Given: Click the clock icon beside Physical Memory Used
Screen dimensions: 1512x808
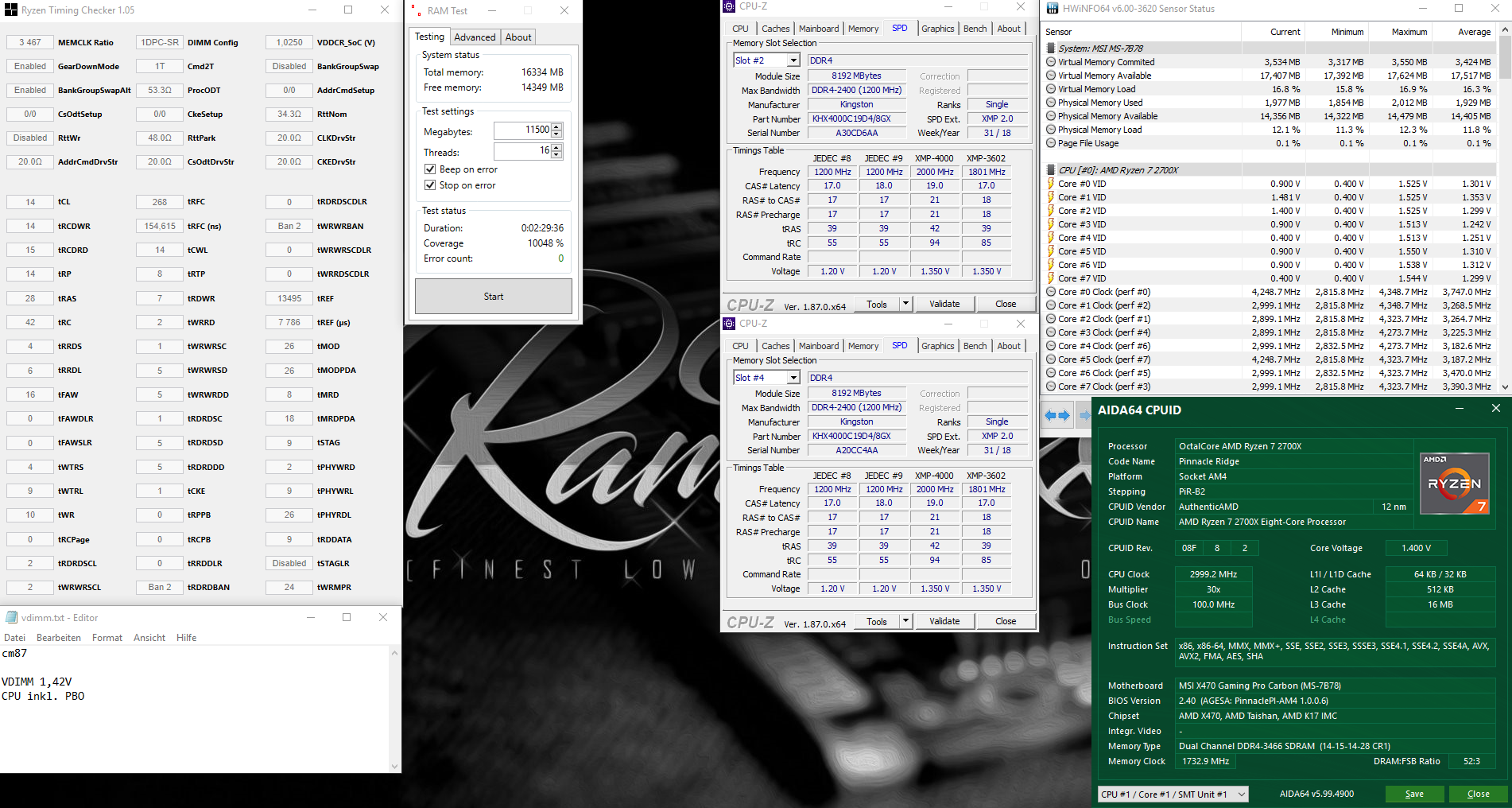Looking at the screenshot, I should click(x=1051, y=103).
